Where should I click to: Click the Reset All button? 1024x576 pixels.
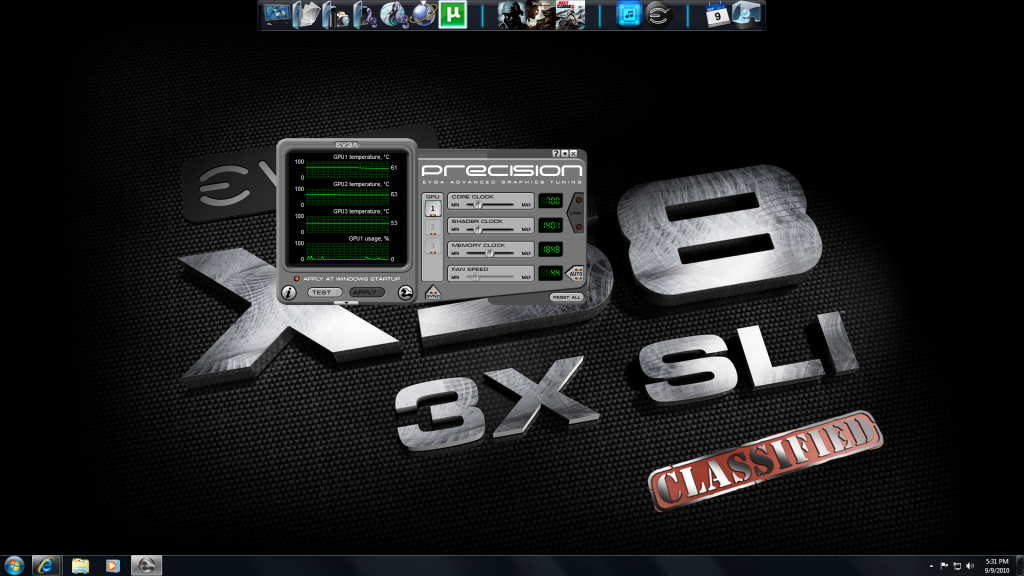pyautogui.click(x=566, y=297)
